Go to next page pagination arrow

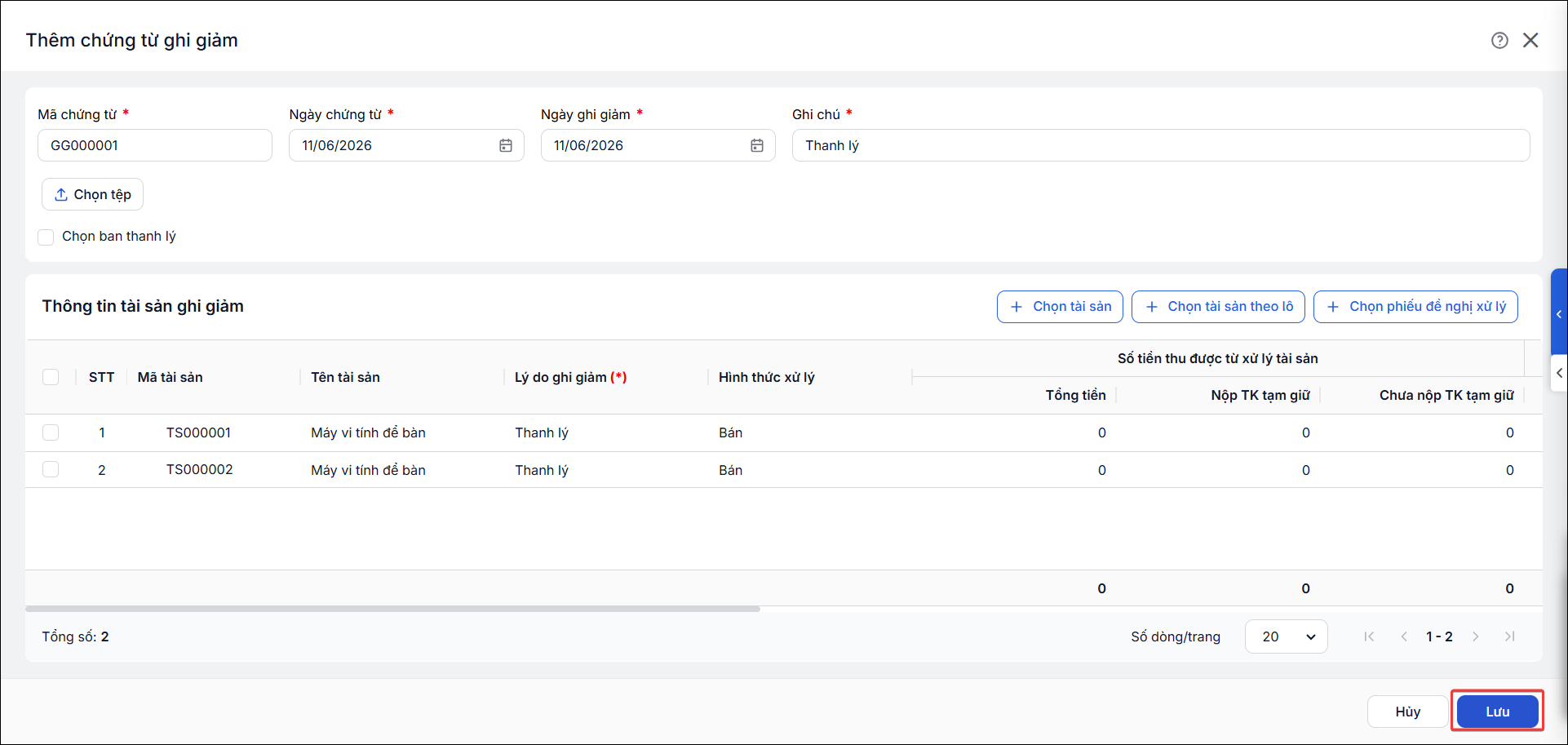click(x=1476, y=636)
